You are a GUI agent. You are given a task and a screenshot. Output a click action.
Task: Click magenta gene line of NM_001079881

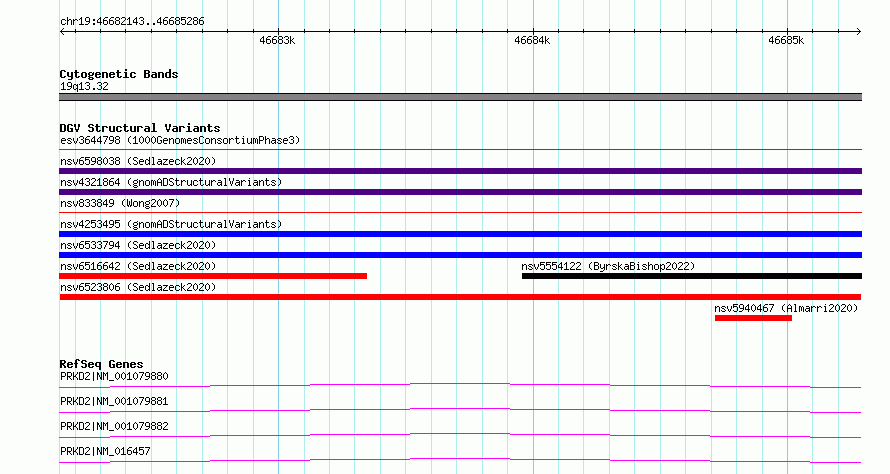click(x=460, y=410)
